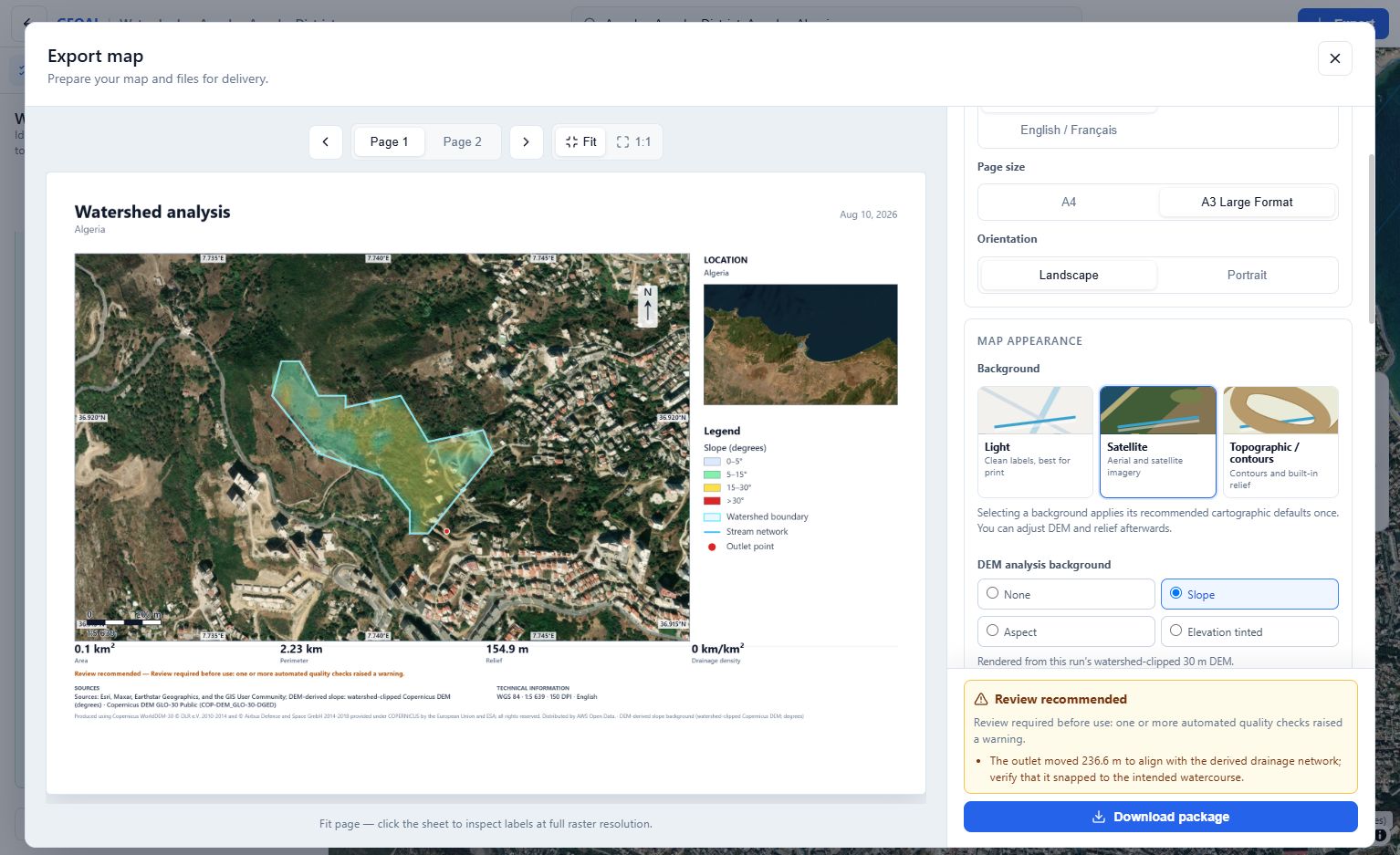Open the Page 2 tab
This screenshot has width=1400, height=855.
tap(463, 142)
